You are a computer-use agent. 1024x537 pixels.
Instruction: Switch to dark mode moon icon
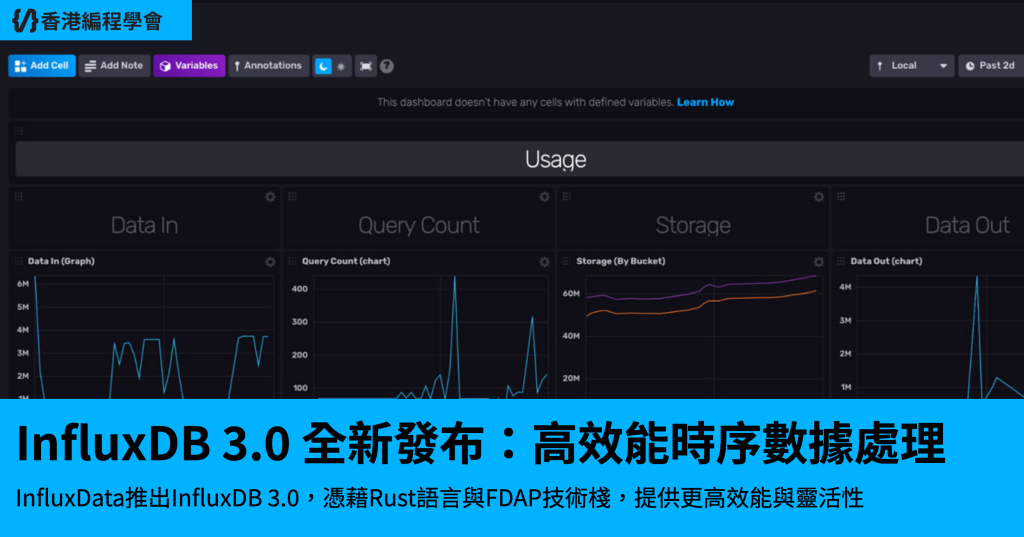pyautogui.click(x=323, y=66)
